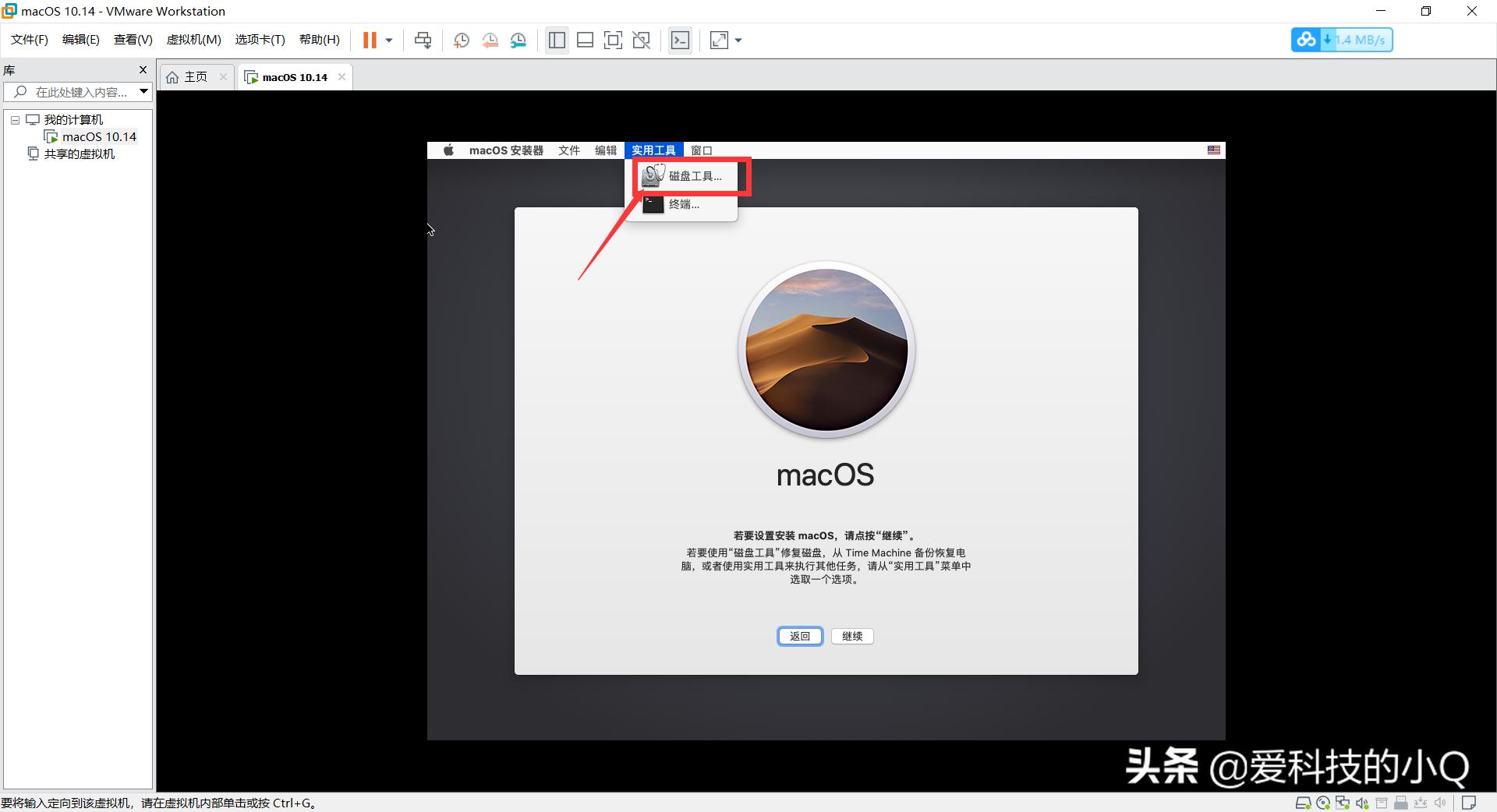The width and height of the screenshot is (1497, 812).
Task: Click the 继续 button in the installer
Action: (851, 637)
